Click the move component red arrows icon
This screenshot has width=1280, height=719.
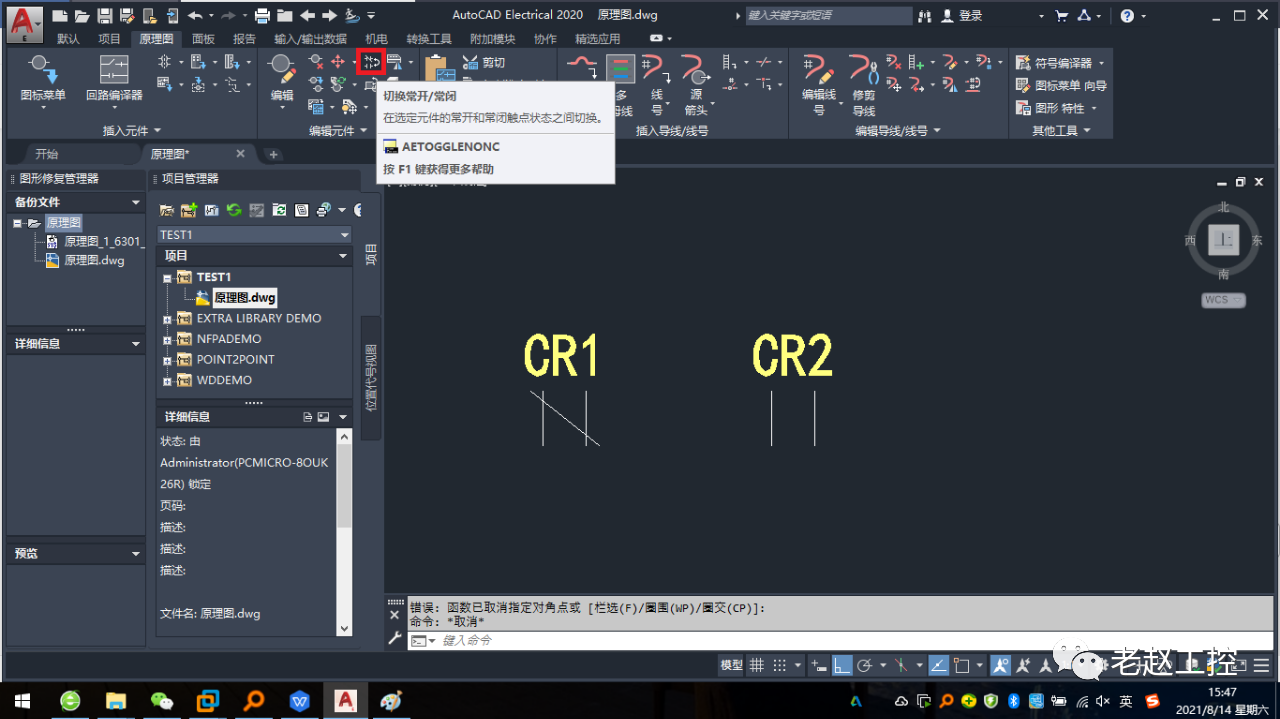pyautogui.click(x=338, y=62)
